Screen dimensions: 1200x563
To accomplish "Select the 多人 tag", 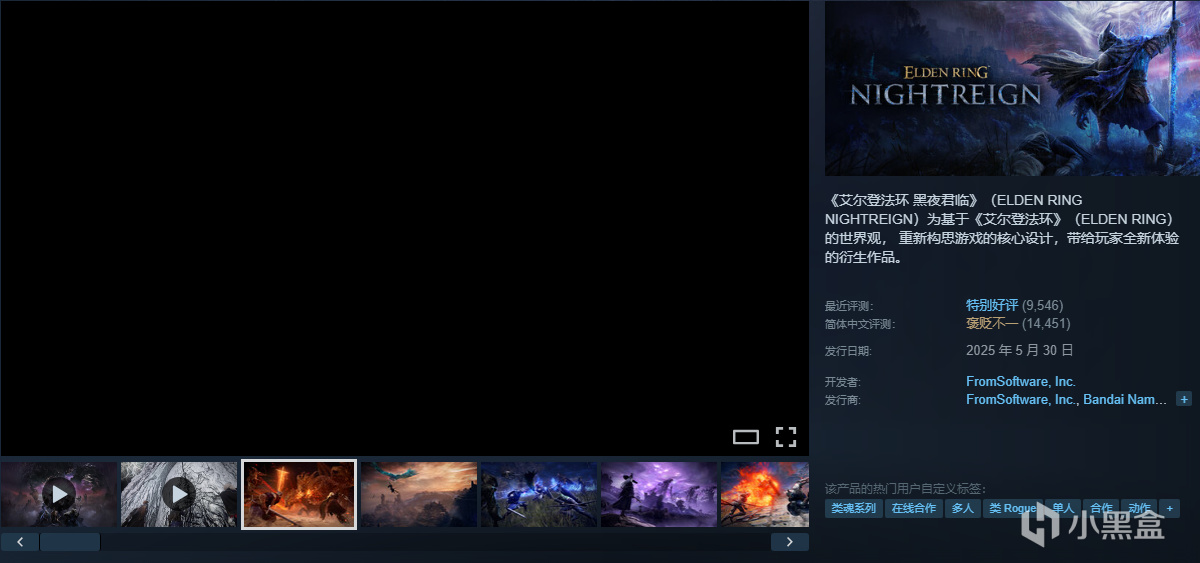I will tap(962, 509).
